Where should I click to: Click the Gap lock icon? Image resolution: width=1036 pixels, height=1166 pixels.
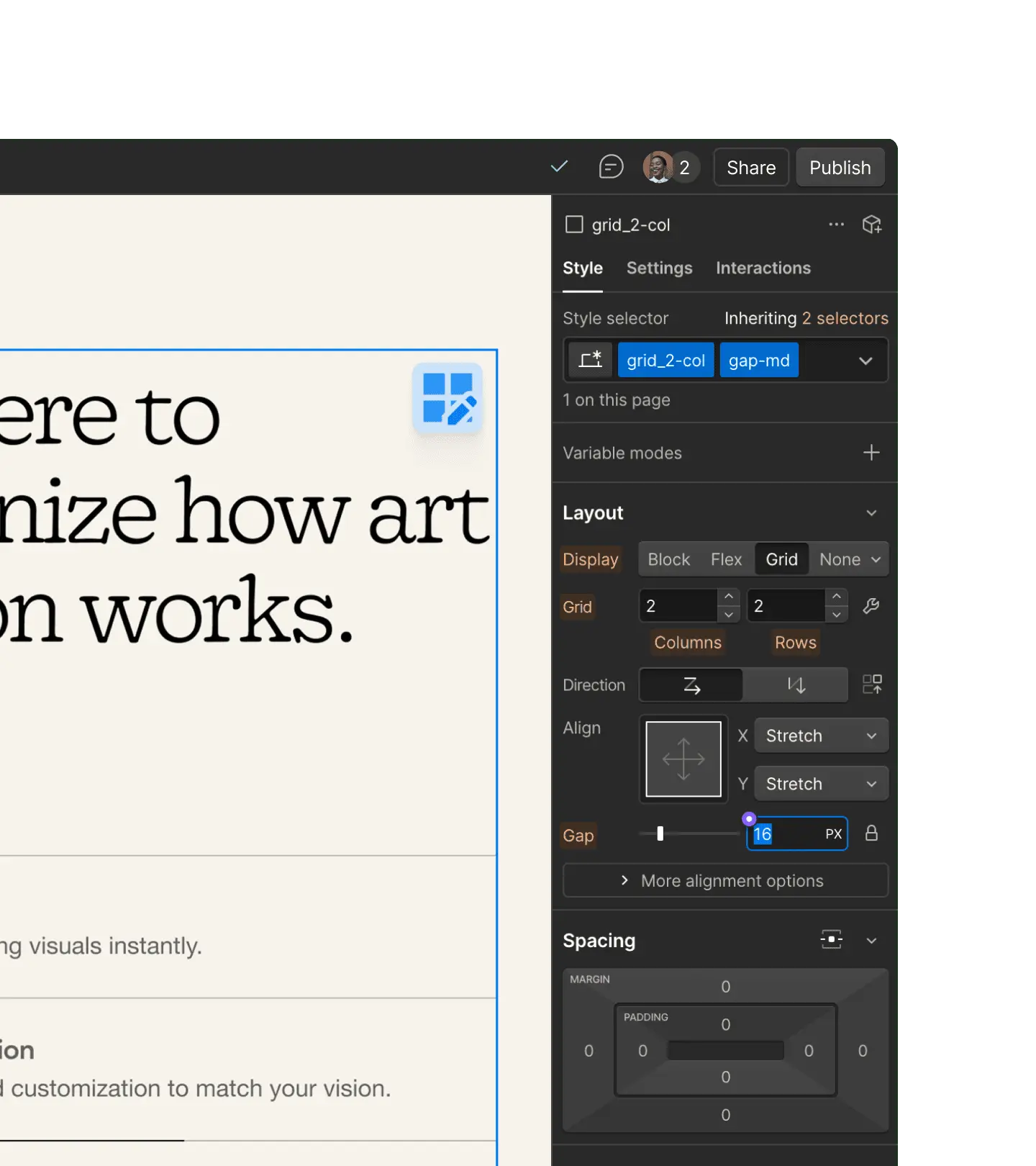tap(871, 833)
